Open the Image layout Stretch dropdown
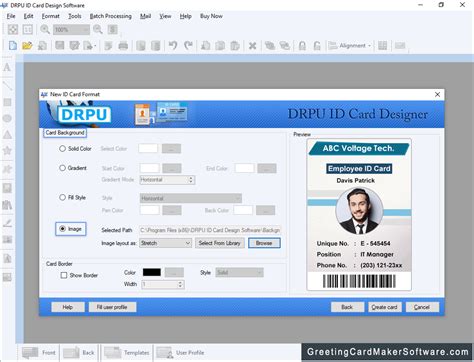Image resolution: width=474 pixels, height=362 pixels. (x=165, y=243)
